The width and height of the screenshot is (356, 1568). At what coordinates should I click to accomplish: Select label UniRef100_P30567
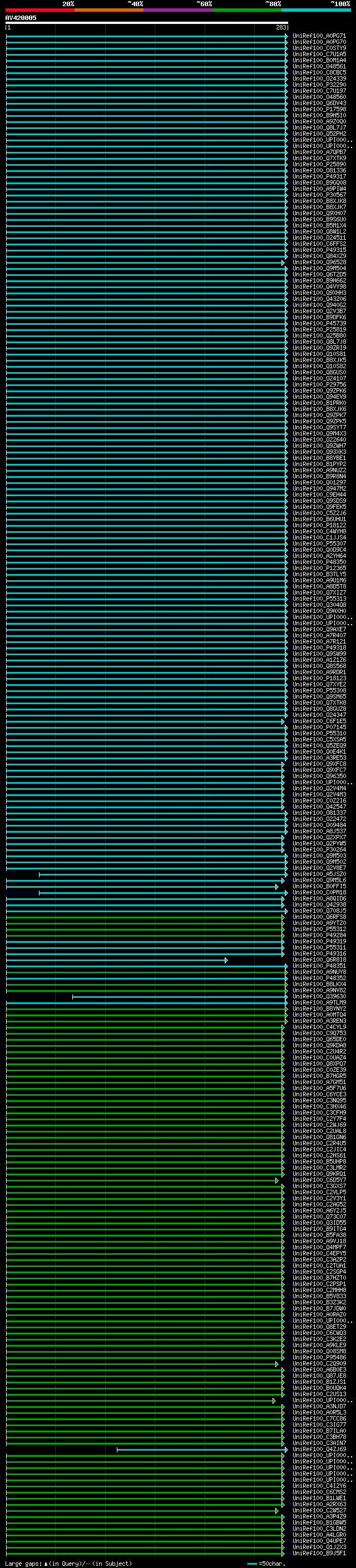point(319,195)
